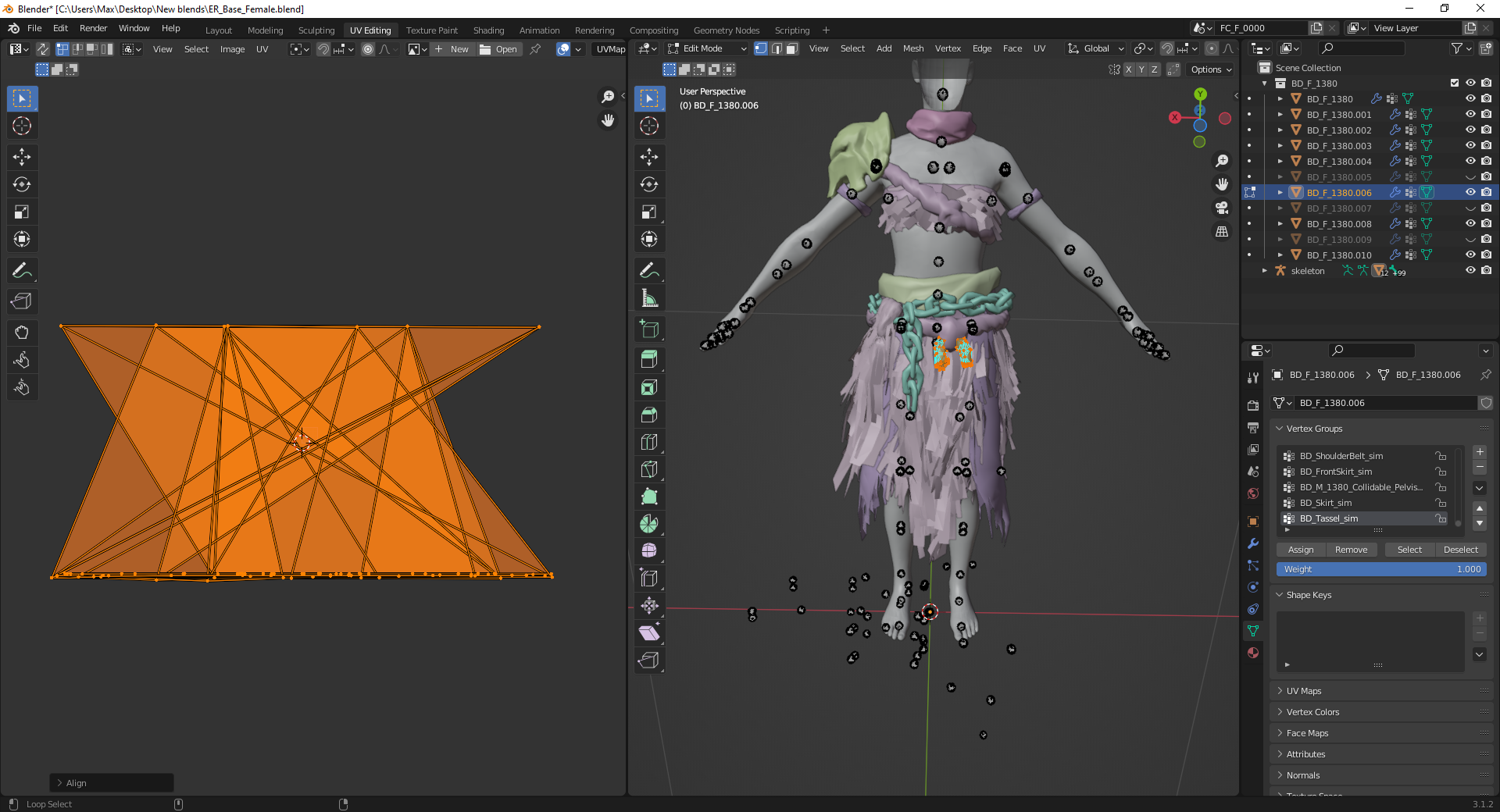The width and height of the screenshot is (1500, 812).
Task: Open the File menu
Action: coord(34,28)
